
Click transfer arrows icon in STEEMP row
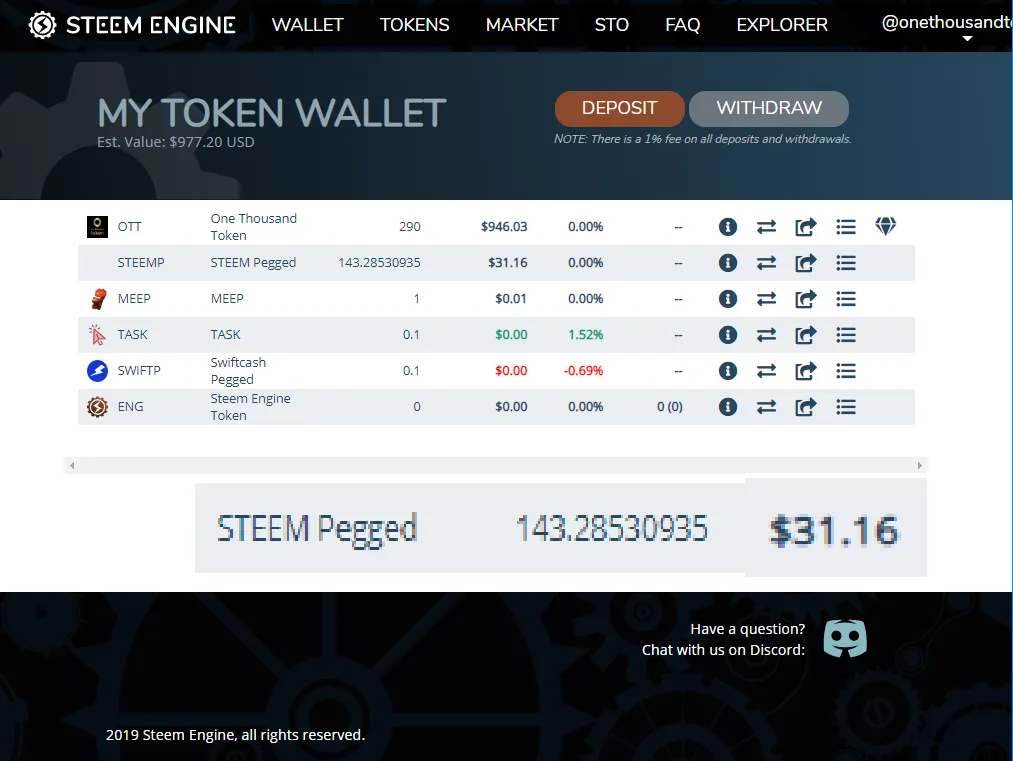(x=766, y=263)
